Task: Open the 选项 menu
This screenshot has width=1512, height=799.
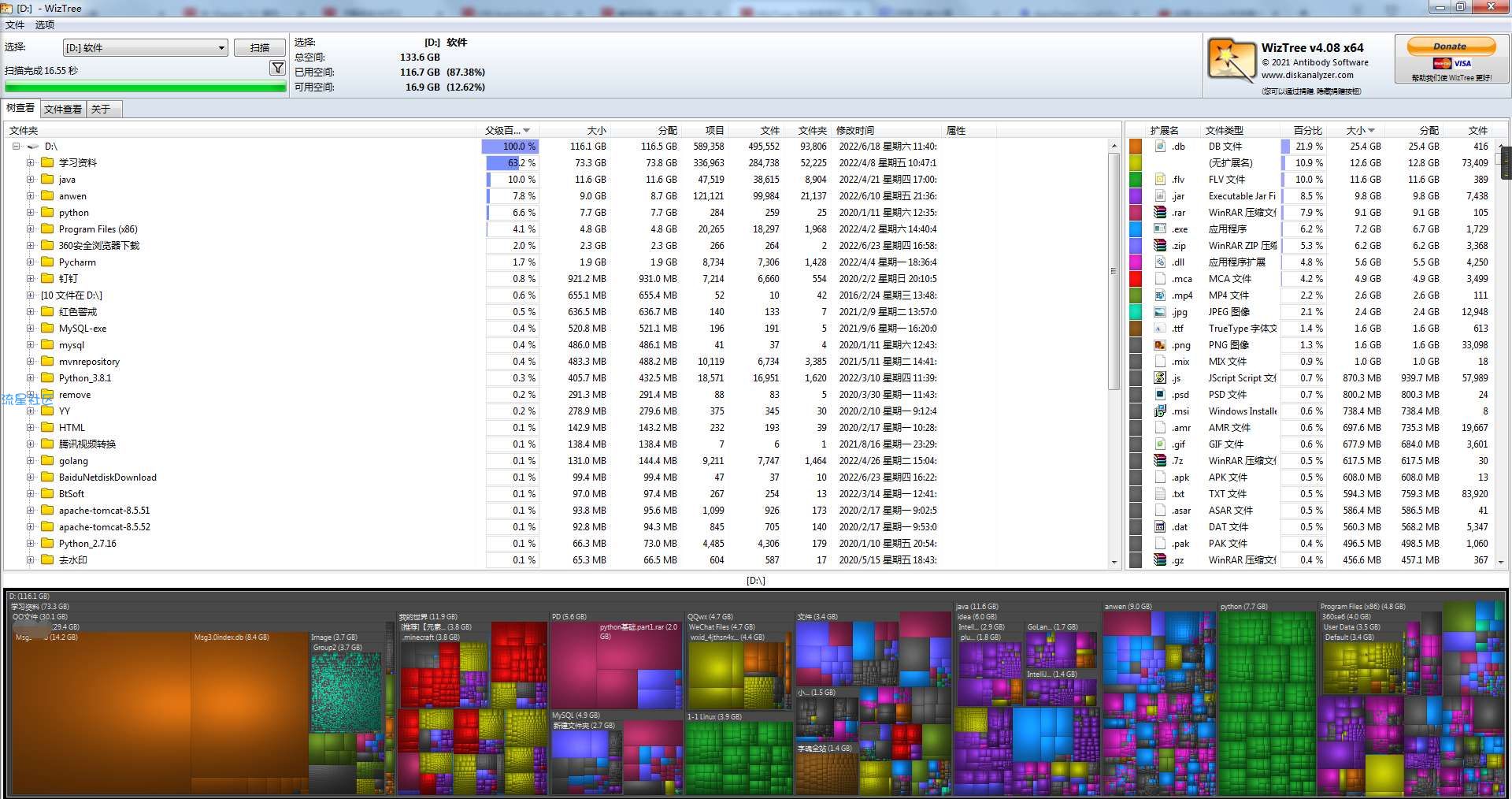Action: 45,24
